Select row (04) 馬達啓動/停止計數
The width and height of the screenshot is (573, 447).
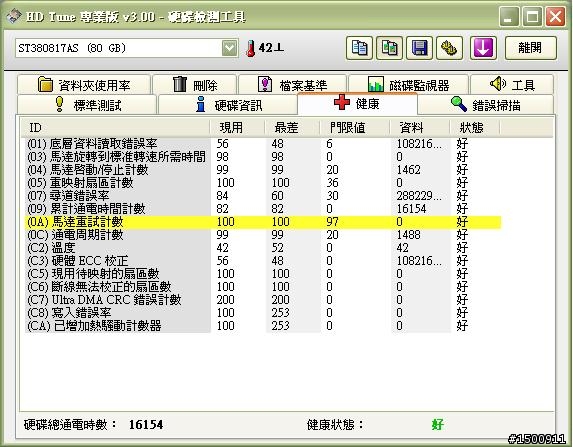[263, 170]
